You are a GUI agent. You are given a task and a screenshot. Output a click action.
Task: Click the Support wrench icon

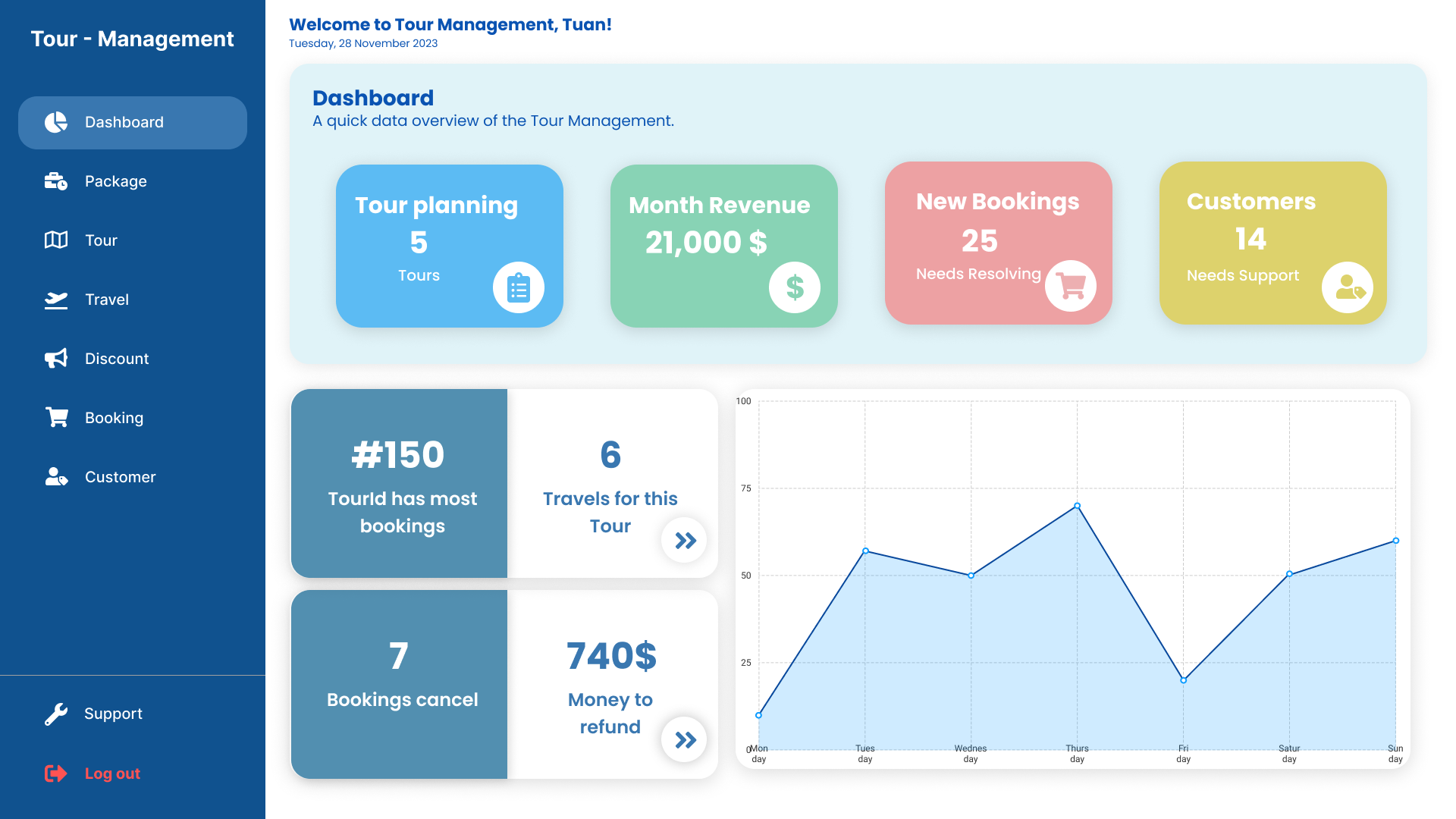click(56, 714)
